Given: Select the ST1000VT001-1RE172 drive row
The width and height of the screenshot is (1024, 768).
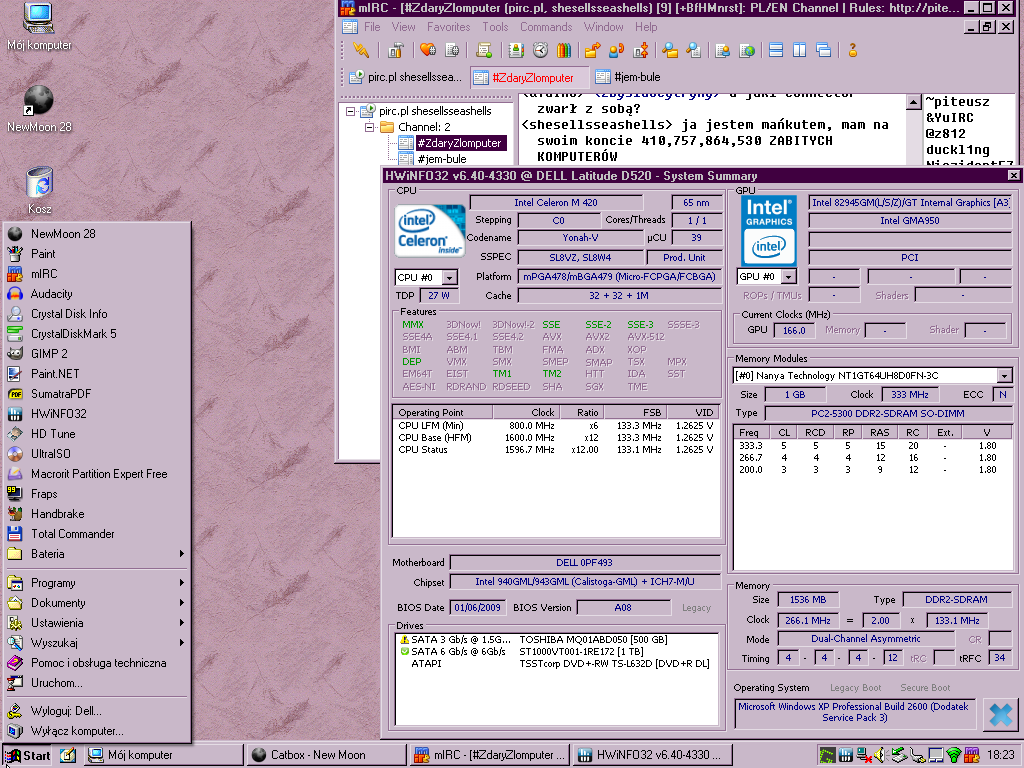Looking at the screenshot, I should [556, 652].
